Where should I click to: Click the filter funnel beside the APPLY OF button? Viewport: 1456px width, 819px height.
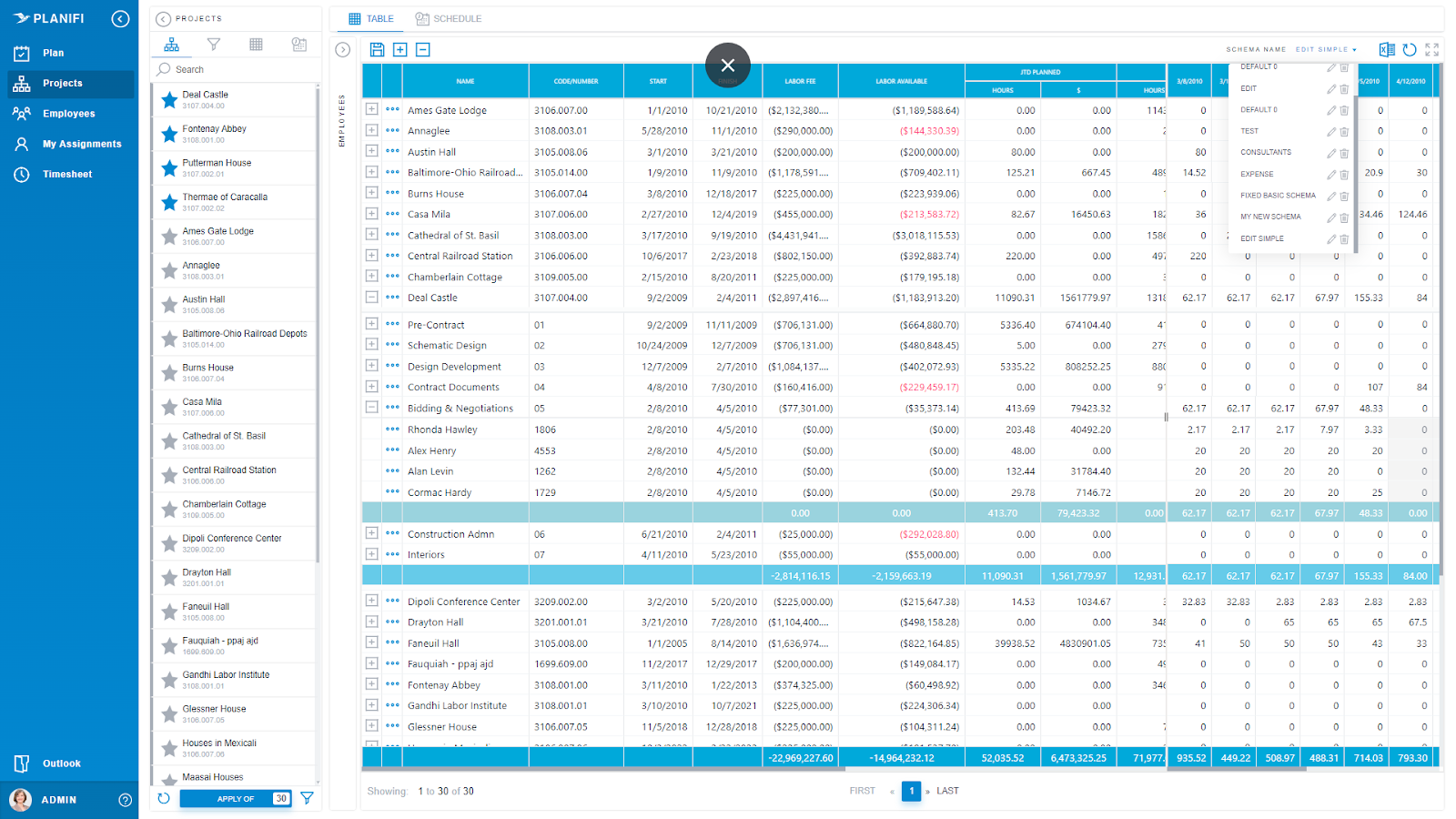pos(307,798)
